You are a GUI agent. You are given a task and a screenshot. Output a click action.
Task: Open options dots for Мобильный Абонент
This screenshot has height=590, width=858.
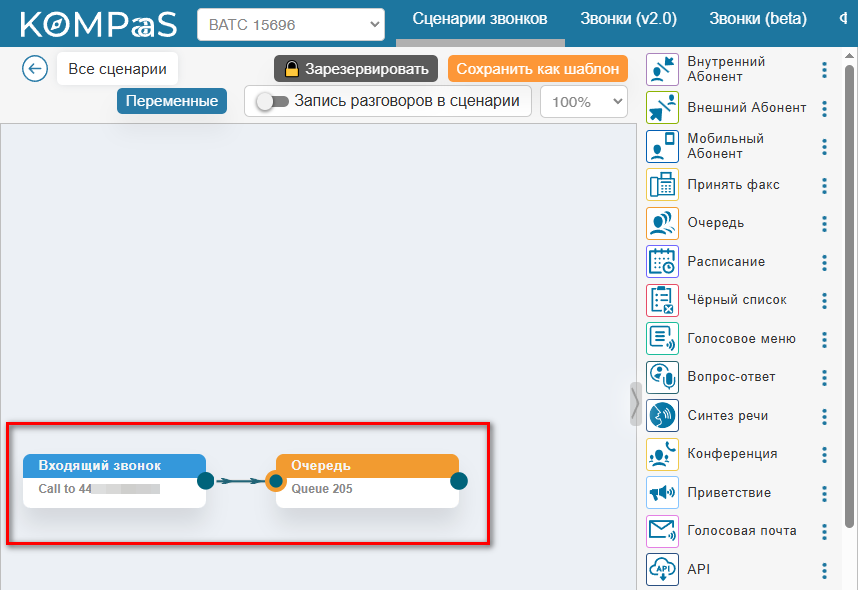pos(824,147)
